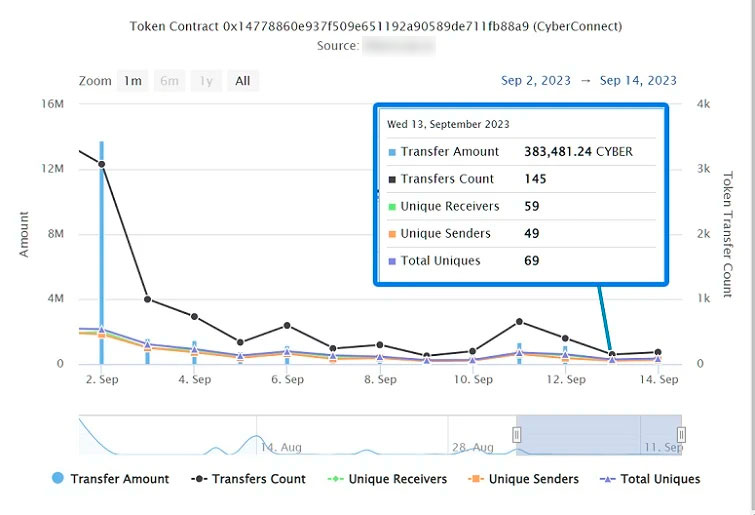Hide the Unique Senders legend series
Image resolution: width=755 pixels, height=515 pixels.
tap(533, 479)
